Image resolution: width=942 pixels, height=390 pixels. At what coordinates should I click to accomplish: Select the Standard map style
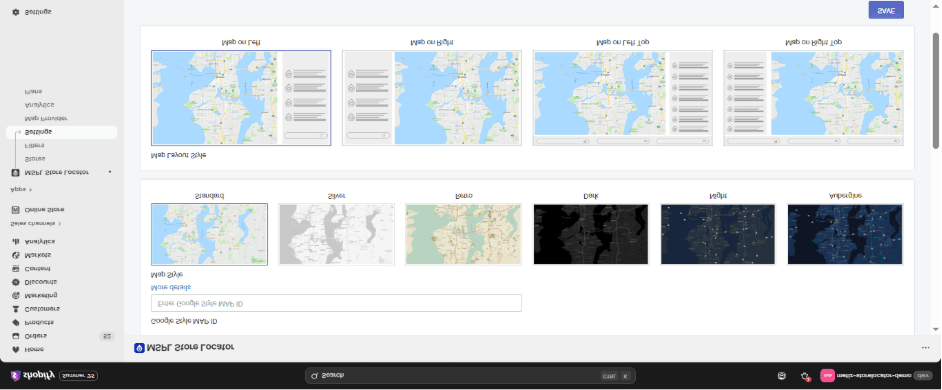coord(209,234)
